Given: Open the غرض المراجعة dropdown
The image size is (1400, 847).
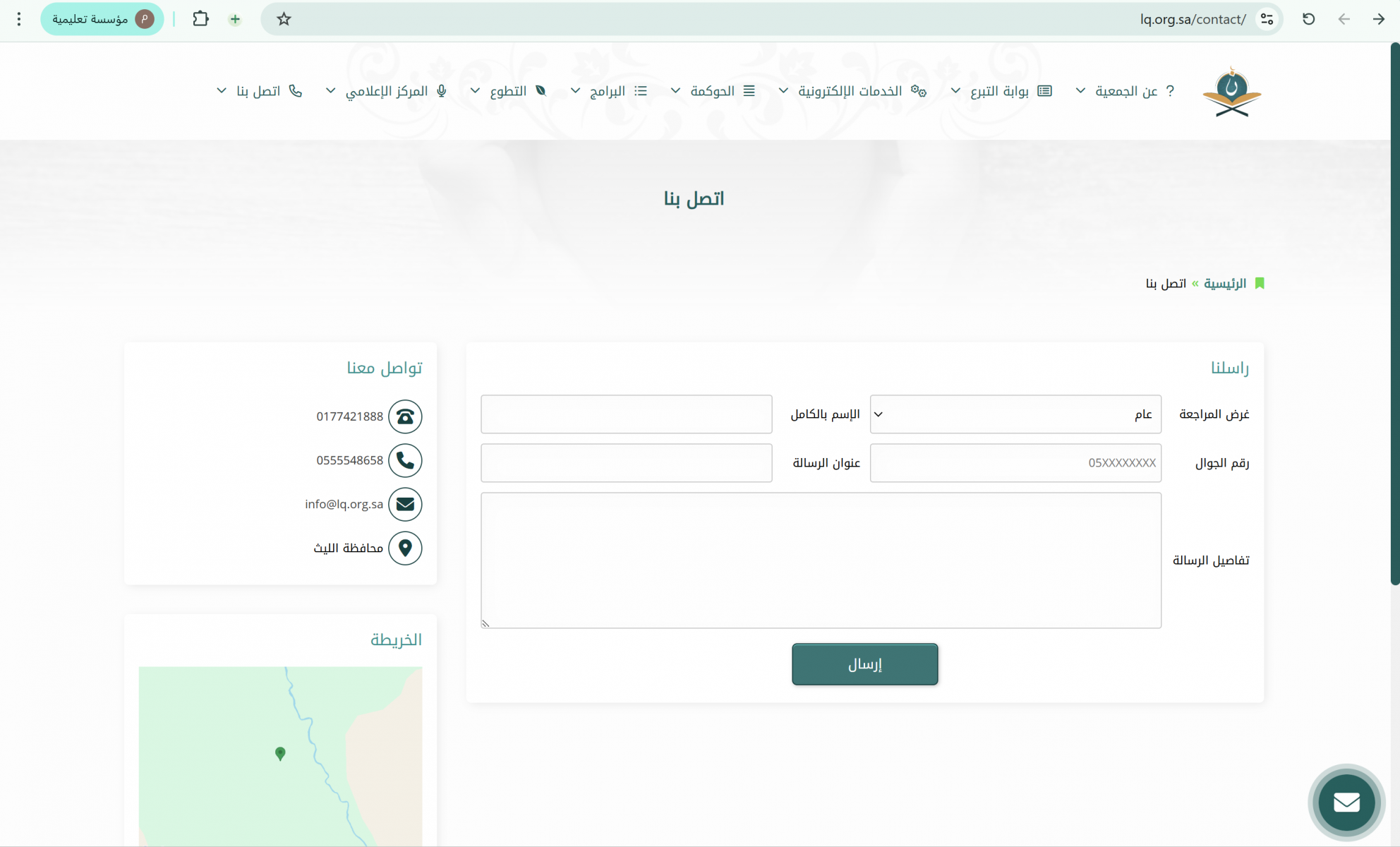Looking at the screenshot, I should click(1015, 414).
